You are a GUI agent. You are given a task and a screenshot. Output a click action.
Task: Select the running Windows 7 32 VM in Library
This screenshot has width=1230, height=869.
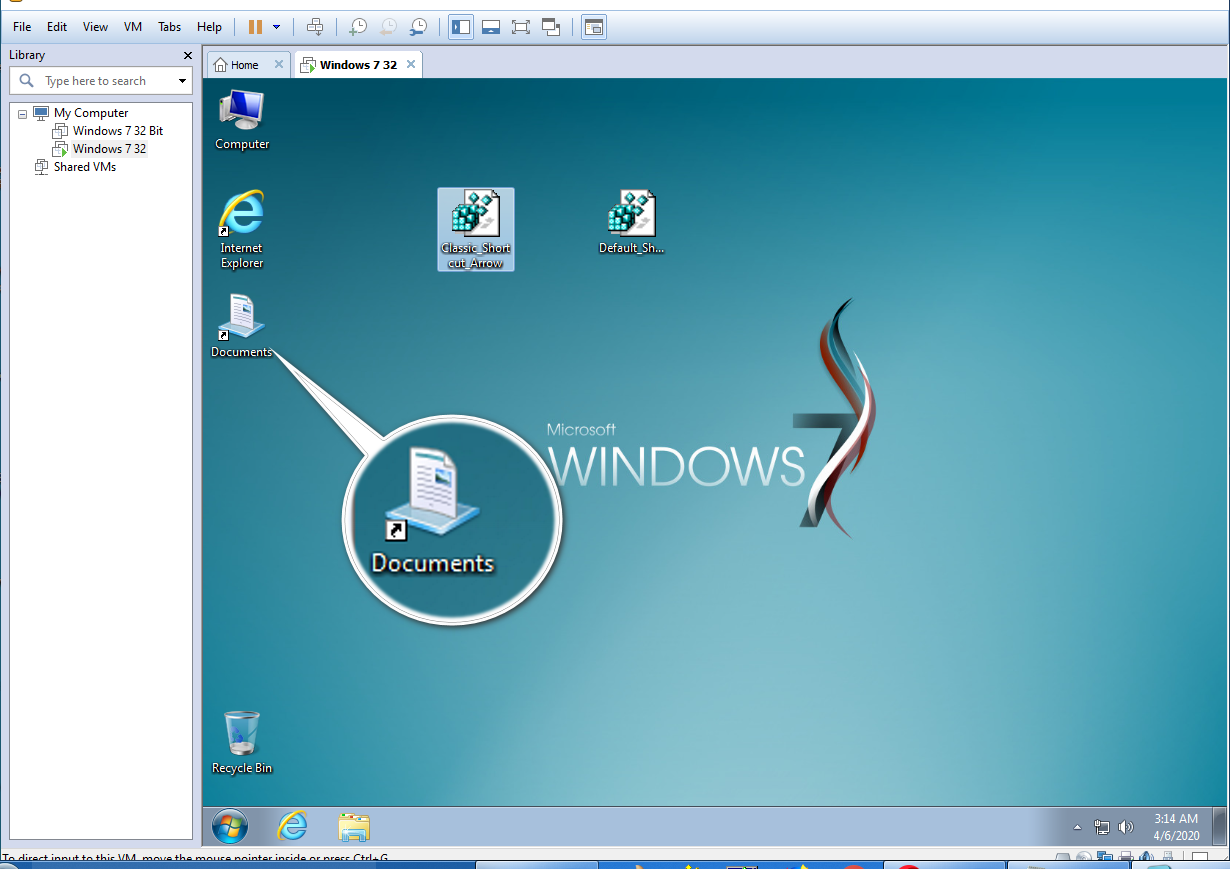pyautogui.click(x=110, y=149)
